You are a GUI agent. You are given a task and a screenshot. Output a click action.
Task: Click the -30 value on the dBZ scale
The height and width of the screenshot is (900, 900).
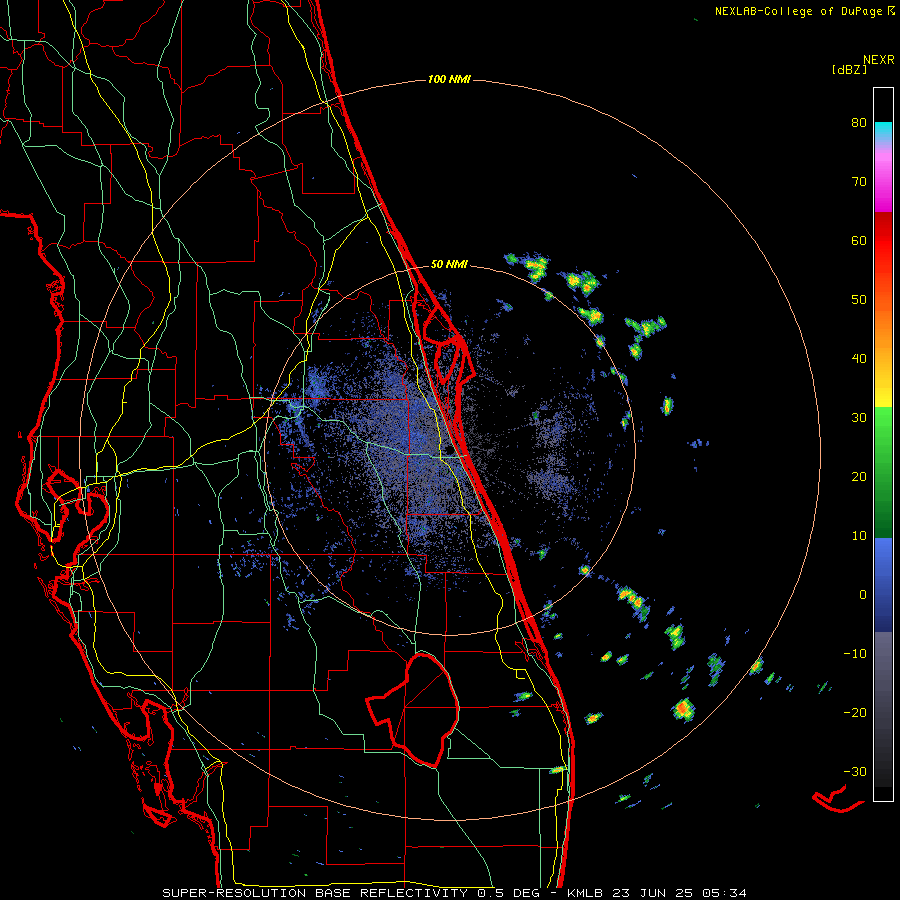tap(855, 772)
